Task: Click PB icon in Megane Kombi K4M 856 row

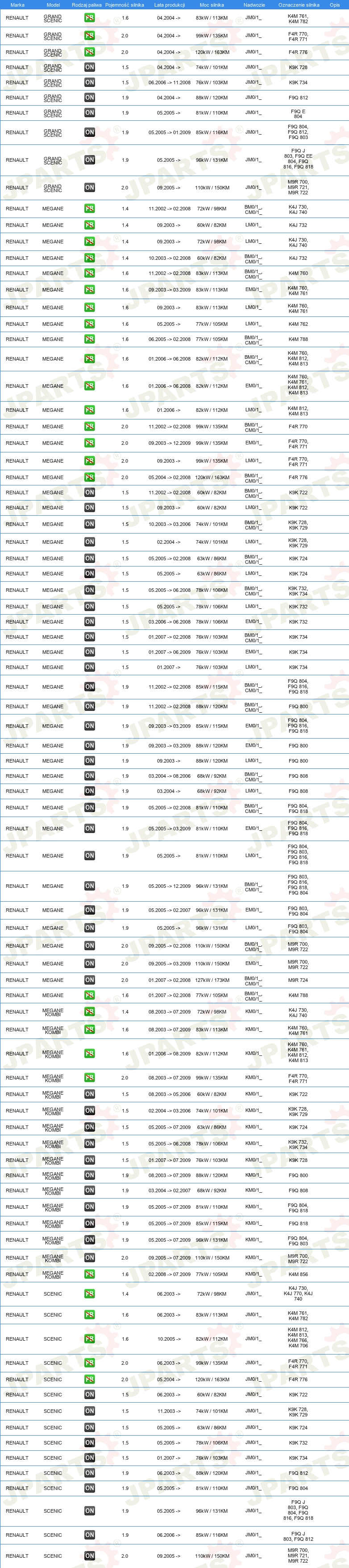Action: pyautogui.click(x=90, y=1275)
